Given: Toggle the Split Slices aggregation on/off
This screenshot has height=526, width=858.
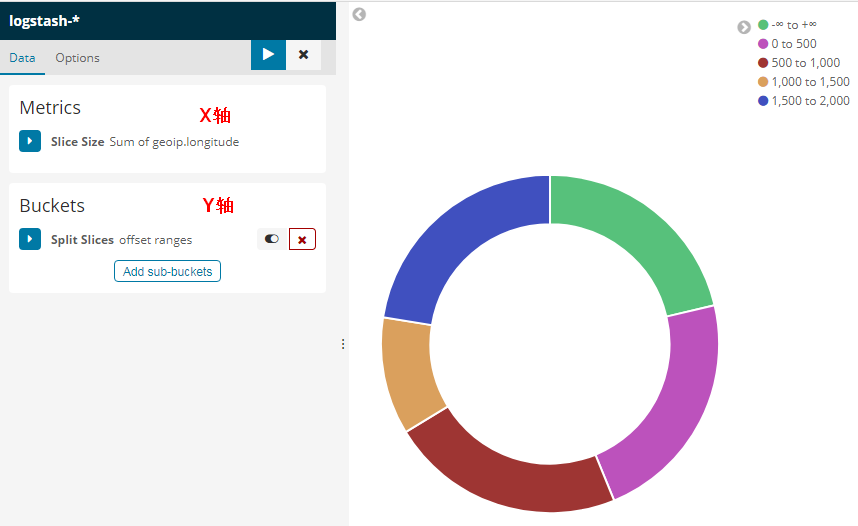Looking at the screenshot, I should (x=272, y=239).
